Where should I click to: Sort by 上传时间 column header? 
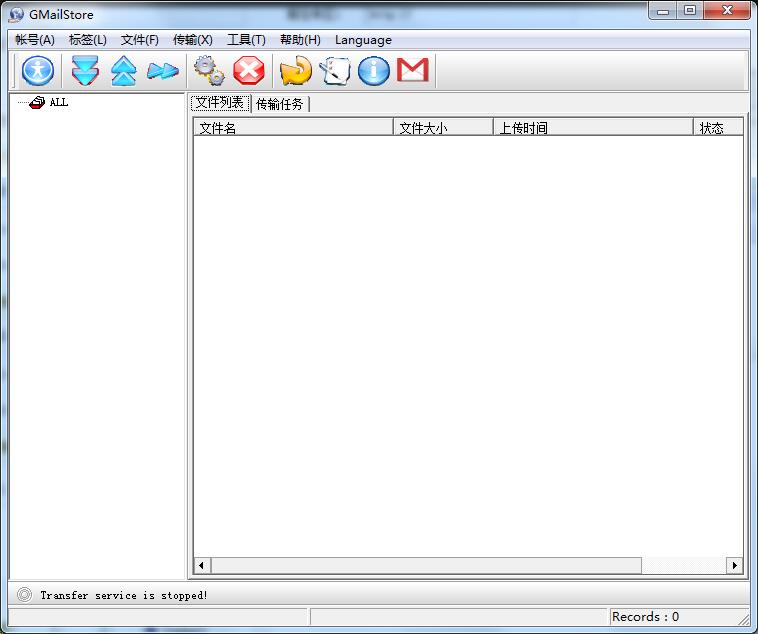coord(592,128)
